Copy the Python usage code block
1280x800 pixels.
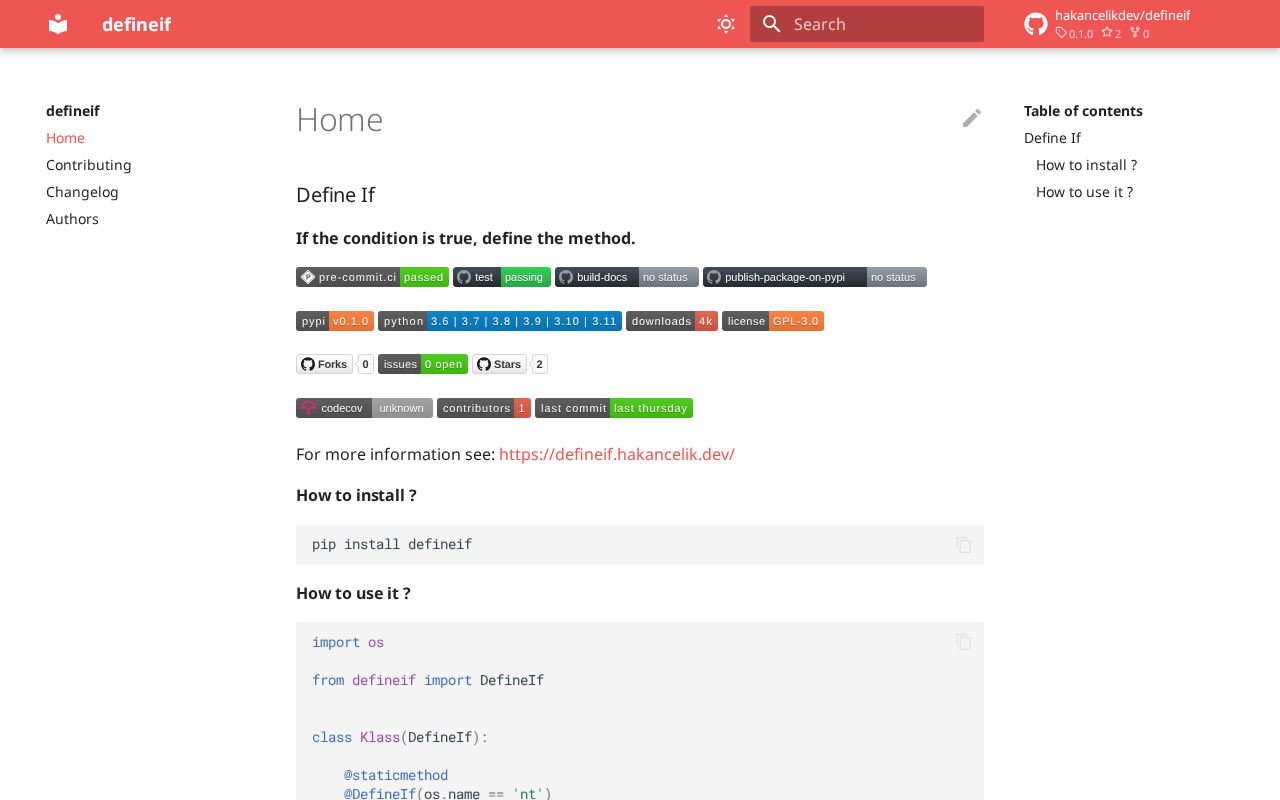[963, 642]
